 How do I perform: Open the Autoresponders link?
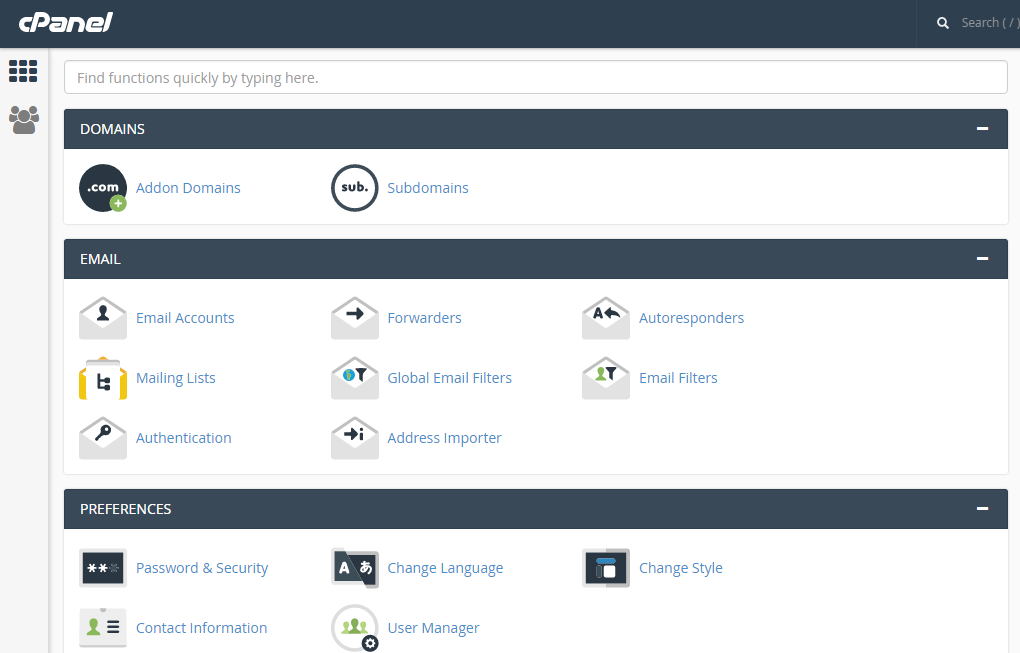[691, 318]
